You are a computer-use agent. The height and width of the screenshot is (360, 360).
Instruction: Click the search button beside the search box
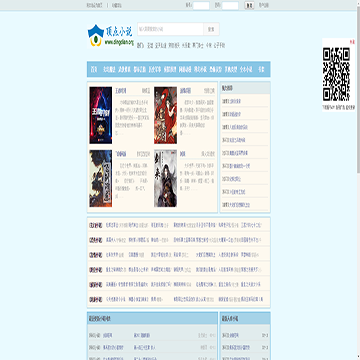(x=211, y=29)
